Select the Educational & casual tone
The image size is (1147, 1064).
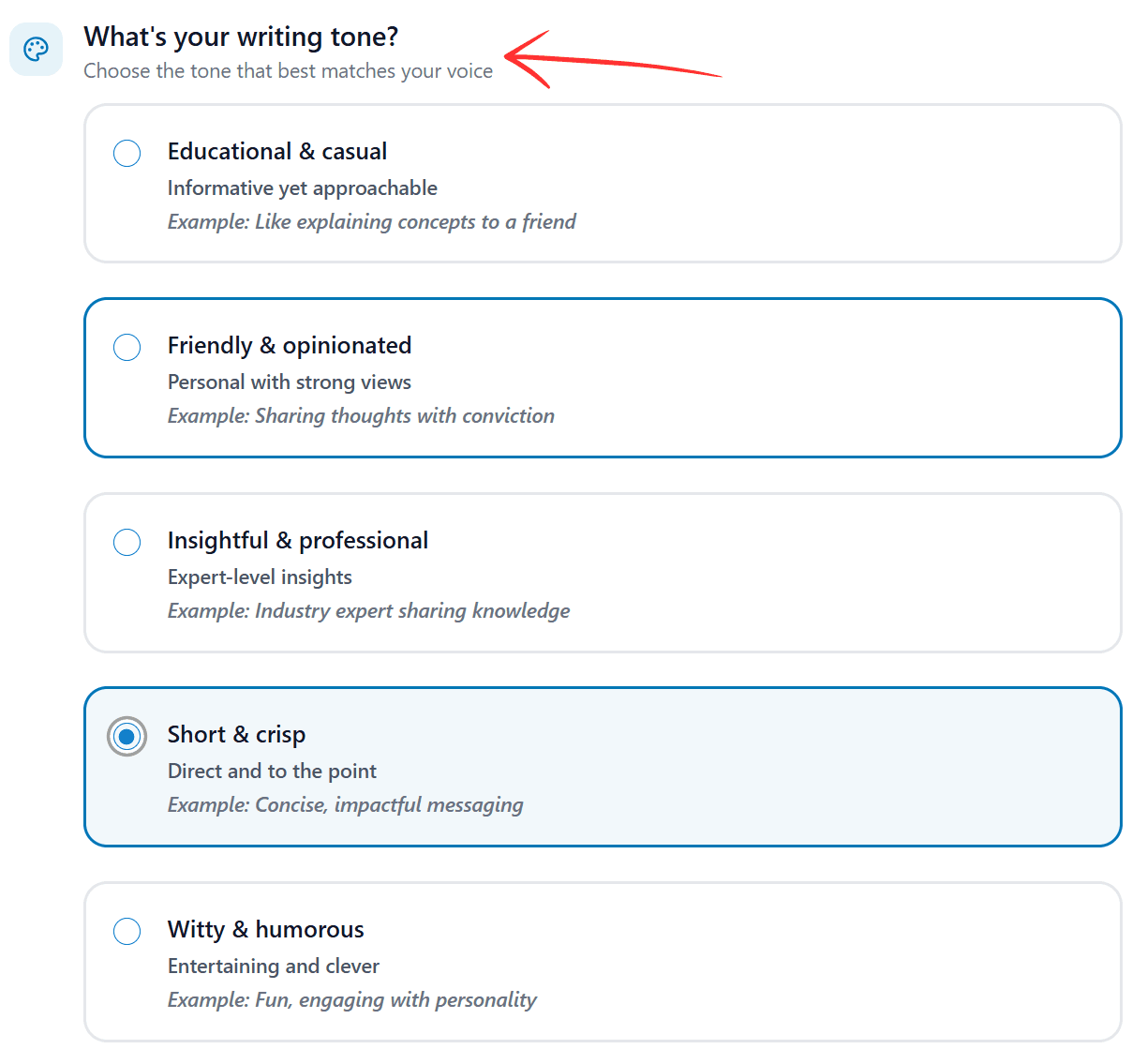coord(127,153)
